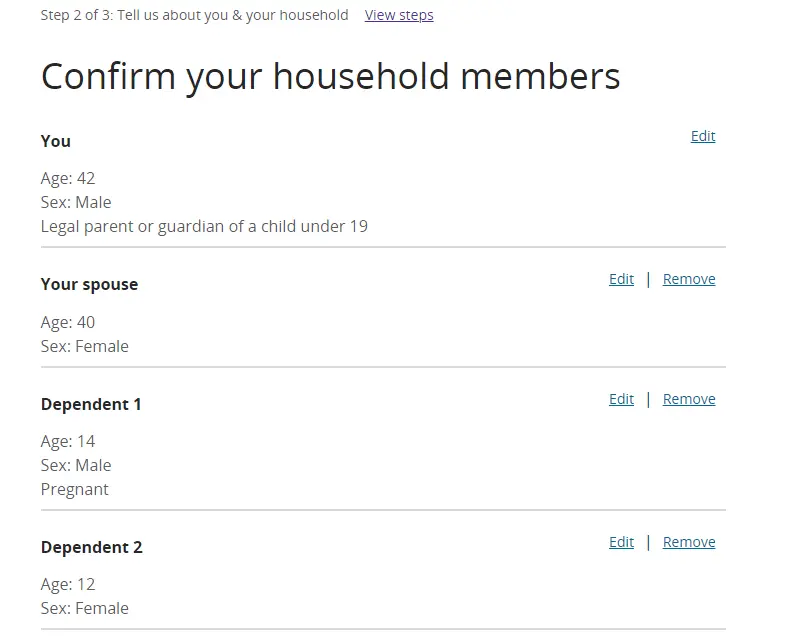This screenshot has height=636, width=792.
Task: Click the Confirm your household members heading
Action: (x=330, y=76)
